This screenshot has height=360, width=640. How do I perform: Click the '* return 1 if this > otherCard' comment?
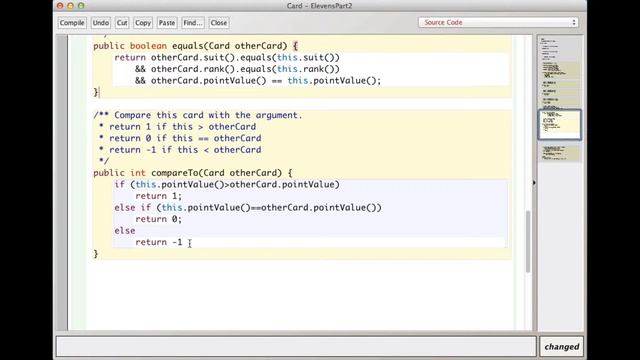(x=178, y=127)
